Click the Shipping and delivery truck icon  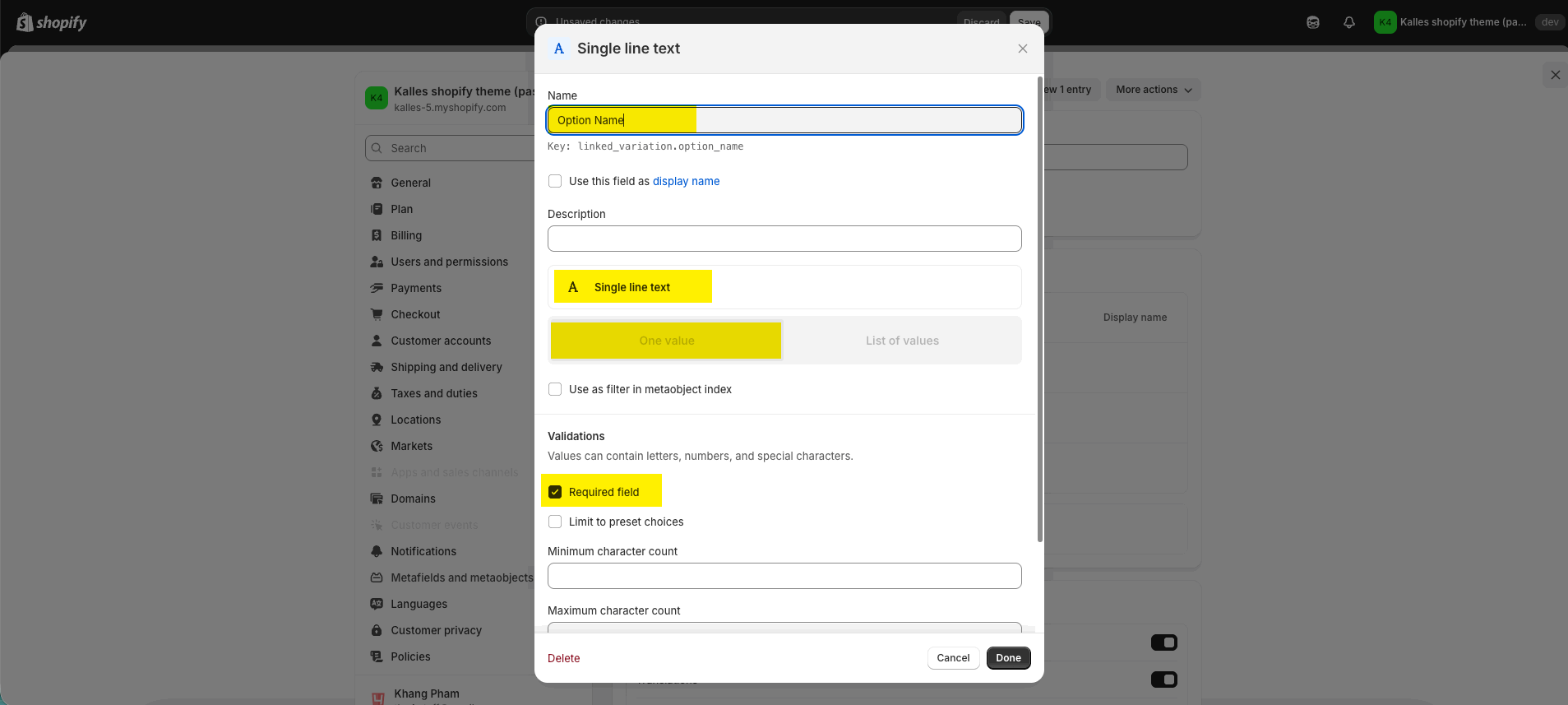tap(377, 367)
